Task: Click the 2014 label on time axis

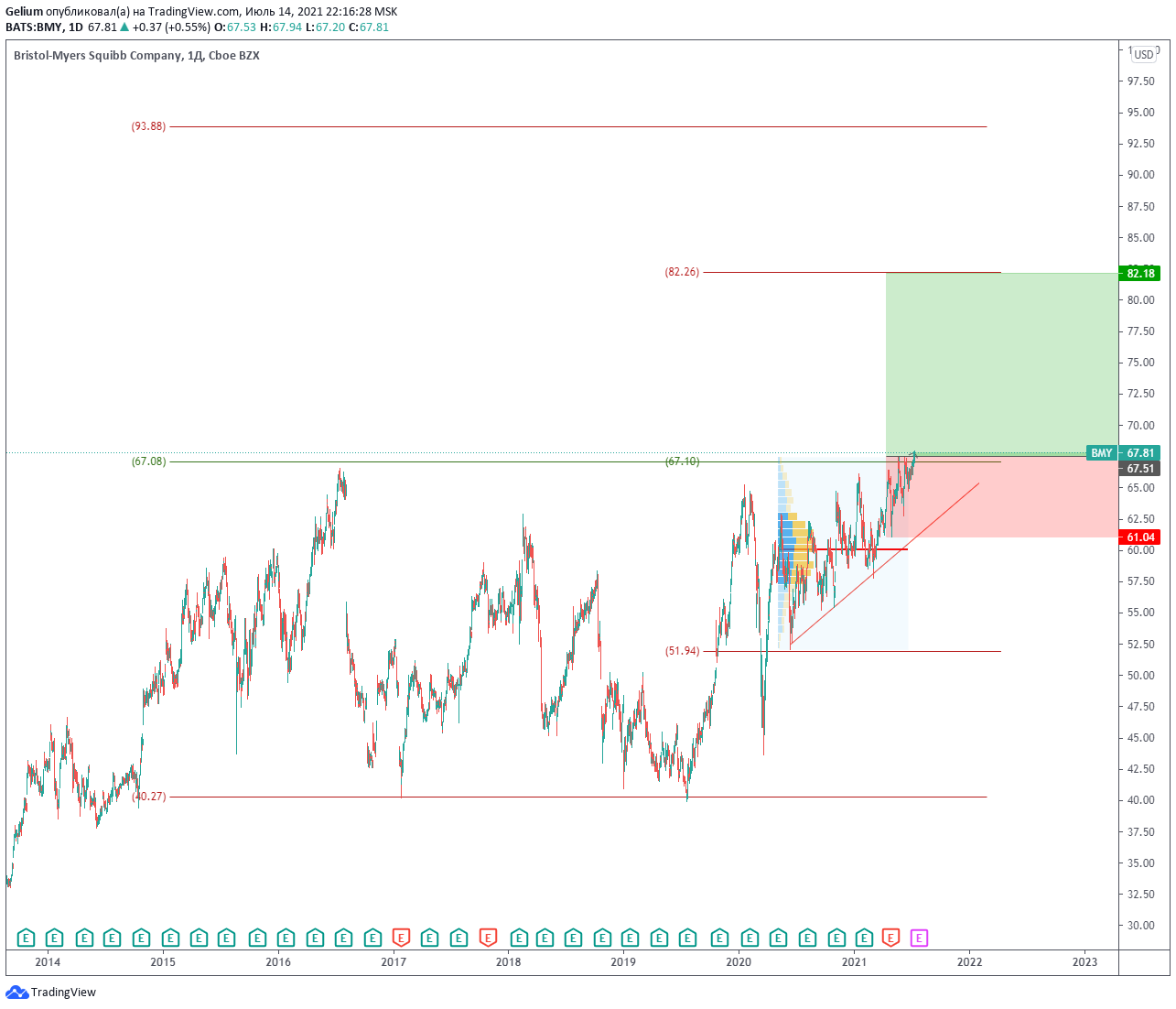Action: coord(48,961)
